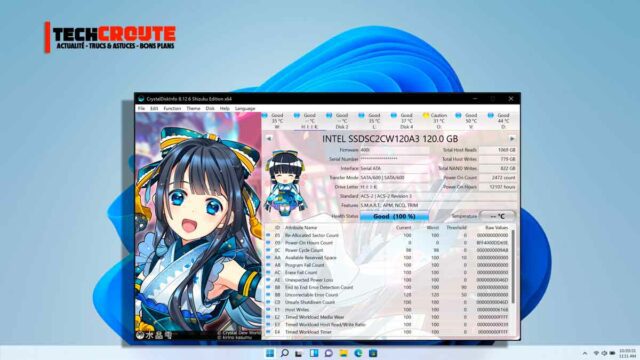Open taskbar Search
Viewport: 640px width, 360px height.
[x=285, y=353]
